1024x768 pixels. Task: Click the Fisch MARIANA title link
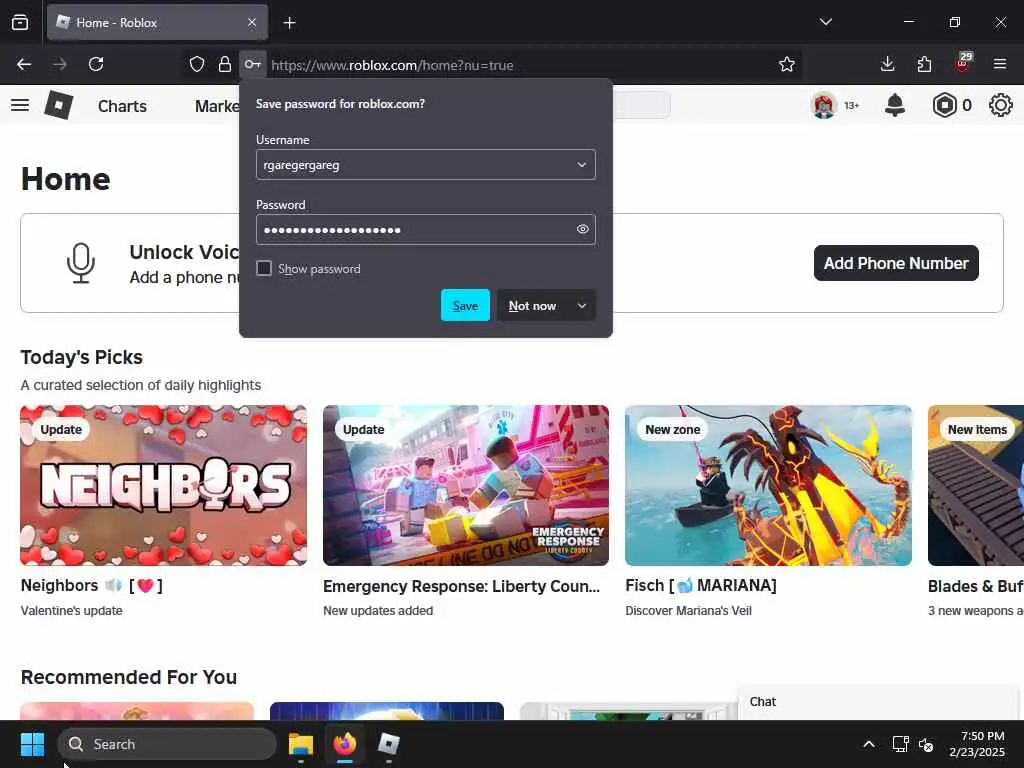pos(701,585)
